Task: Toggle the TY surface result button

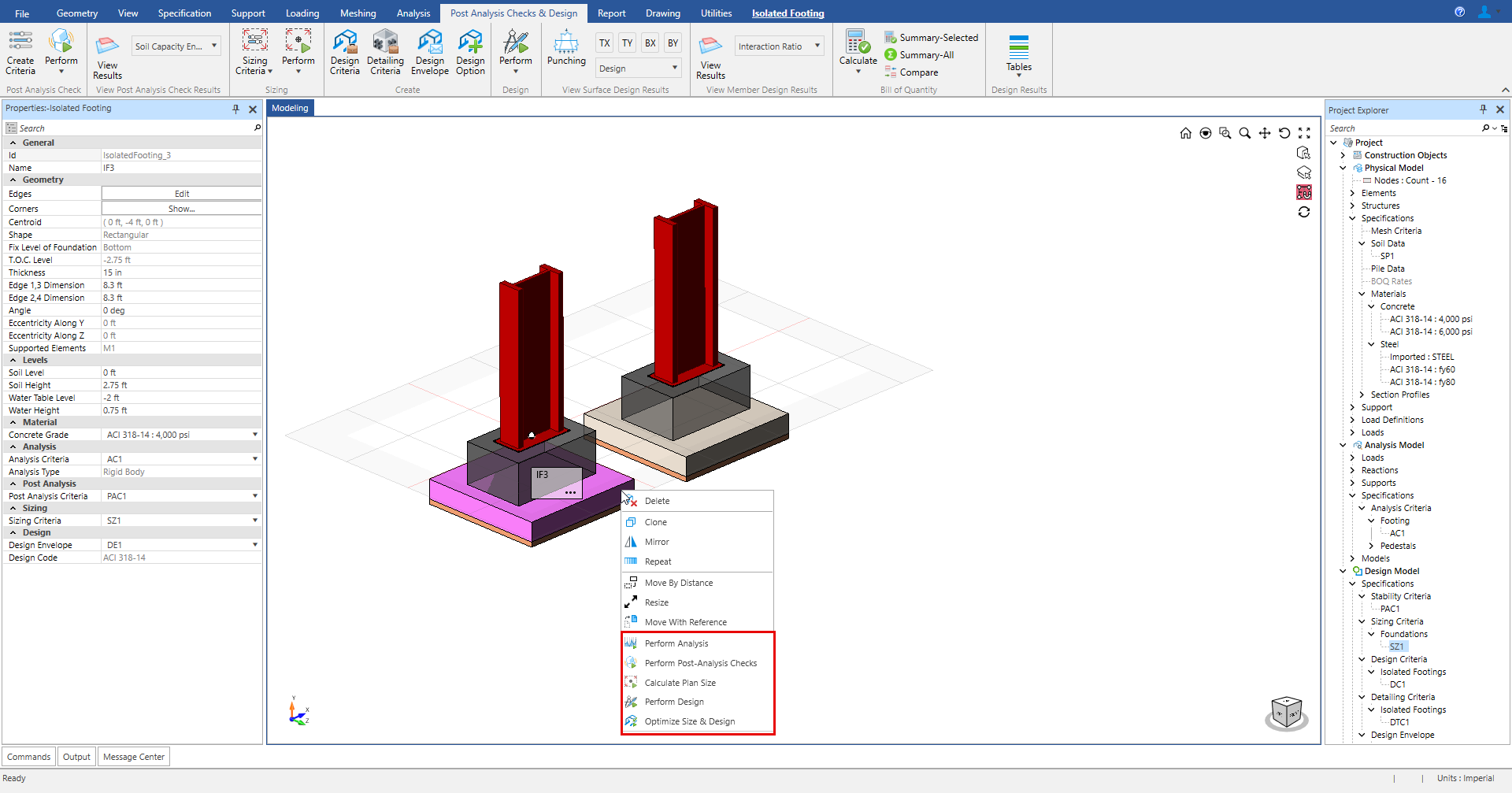Action: [627, 43]
